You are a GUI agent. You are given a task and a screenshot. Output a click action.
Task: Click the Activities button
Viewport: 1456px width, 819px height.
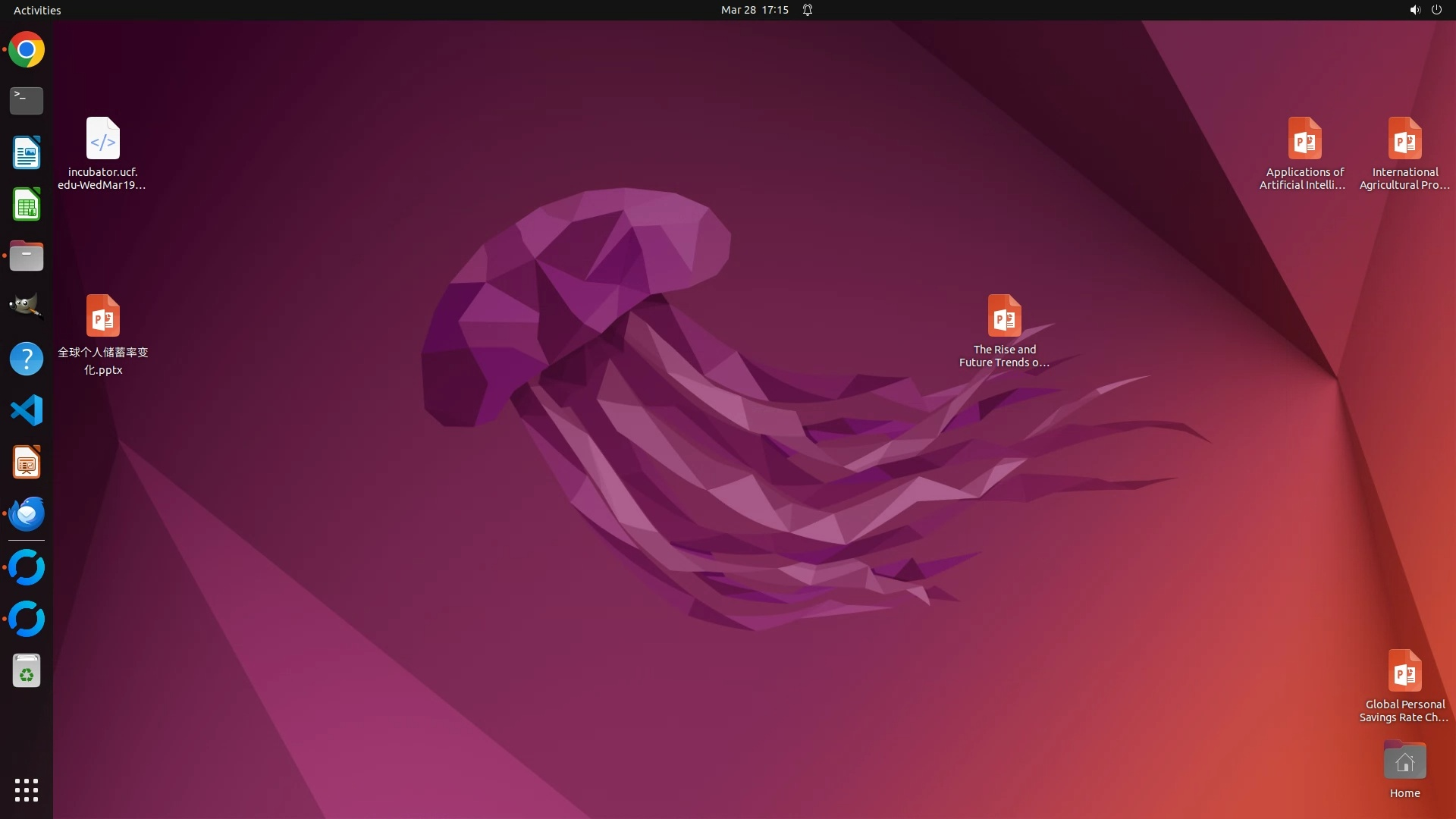click(37, 10)
